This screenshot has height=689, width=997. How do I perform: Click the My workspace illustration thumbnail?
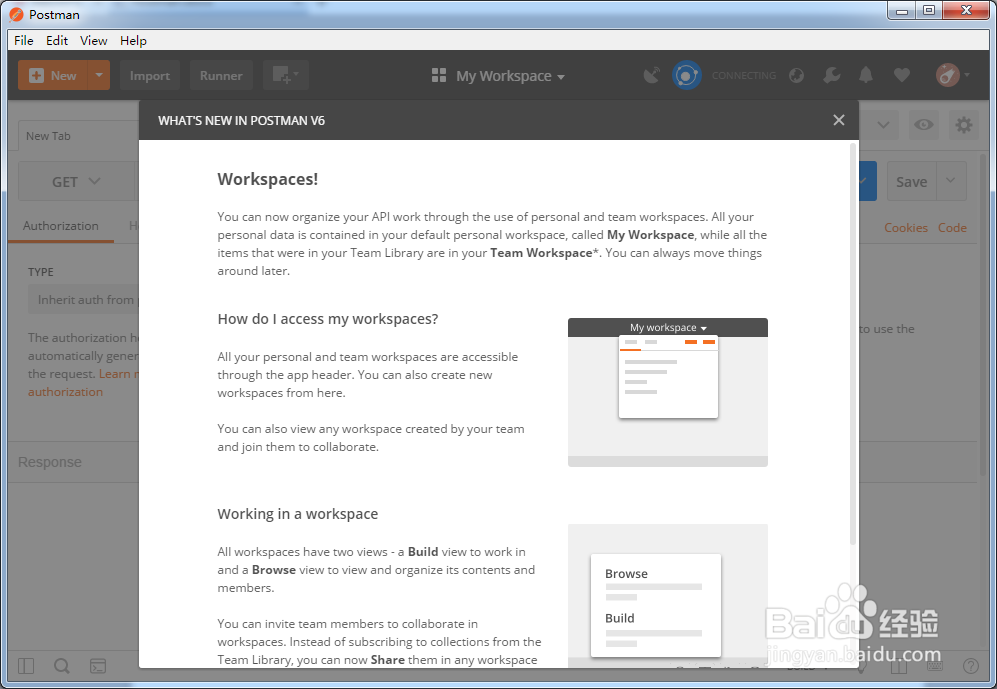click(x=668, y=392)
